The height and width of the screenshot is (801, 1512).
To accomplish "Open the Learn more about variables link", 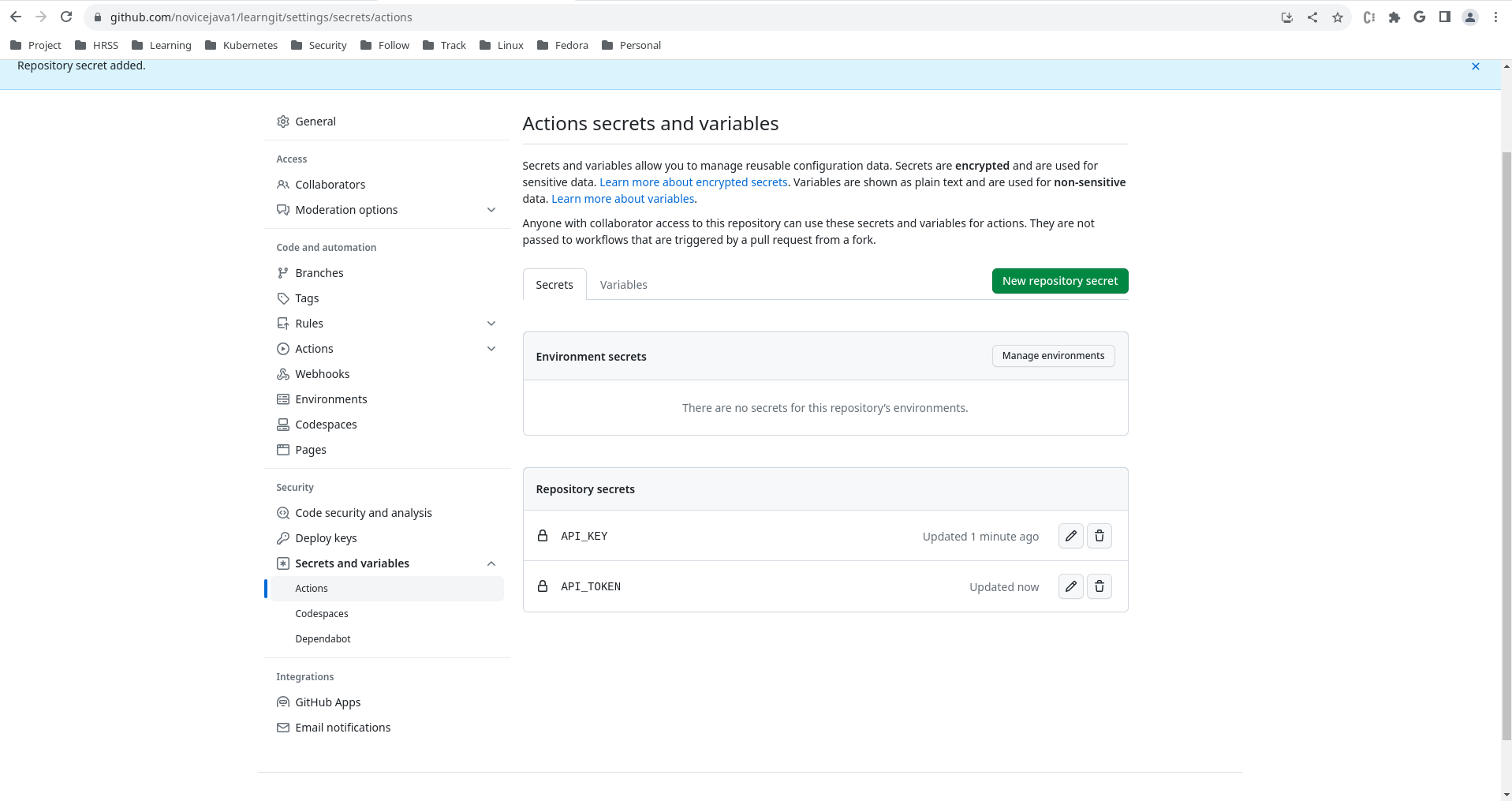I will [x=622, y=198].
